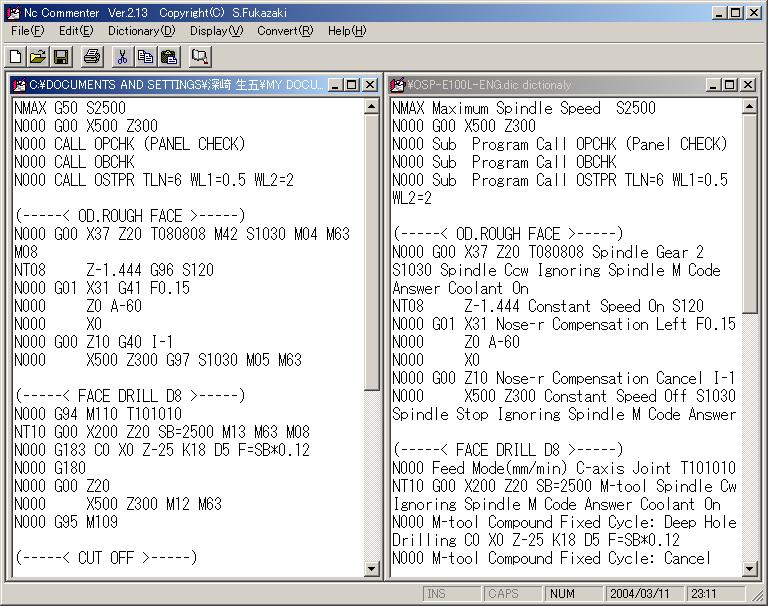Minimize the left NC document window
Viewport: 768px width, 606px height.
point(335,85)
